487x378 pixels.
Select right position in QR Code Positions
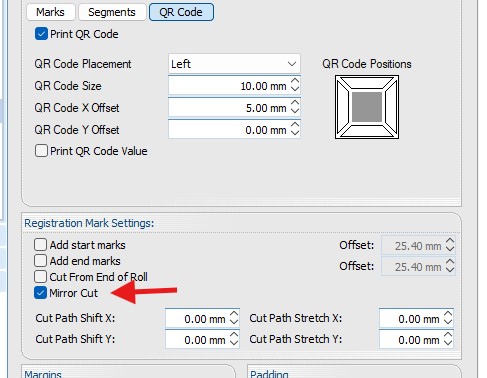pos(391,107)
